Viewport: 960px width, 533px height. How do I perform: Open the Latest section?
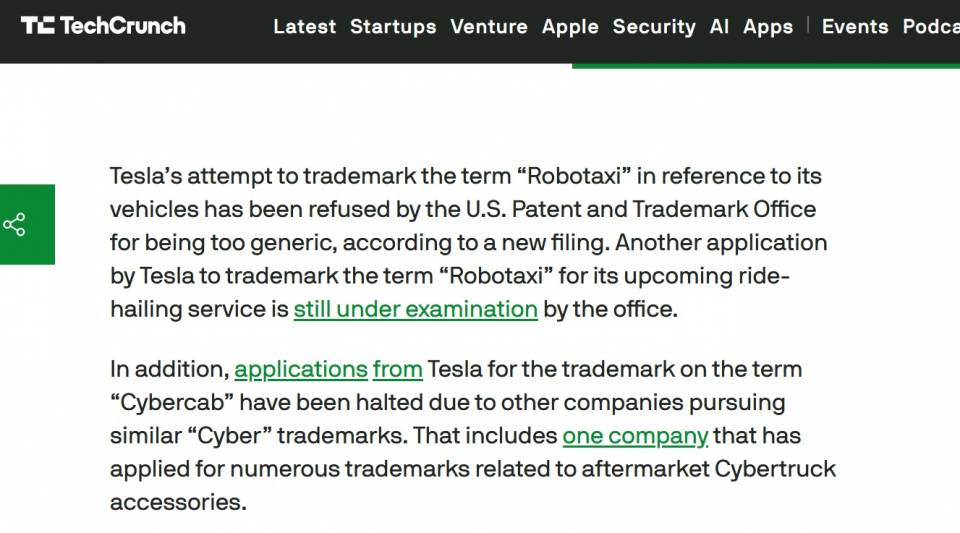[x=304, y=26]
